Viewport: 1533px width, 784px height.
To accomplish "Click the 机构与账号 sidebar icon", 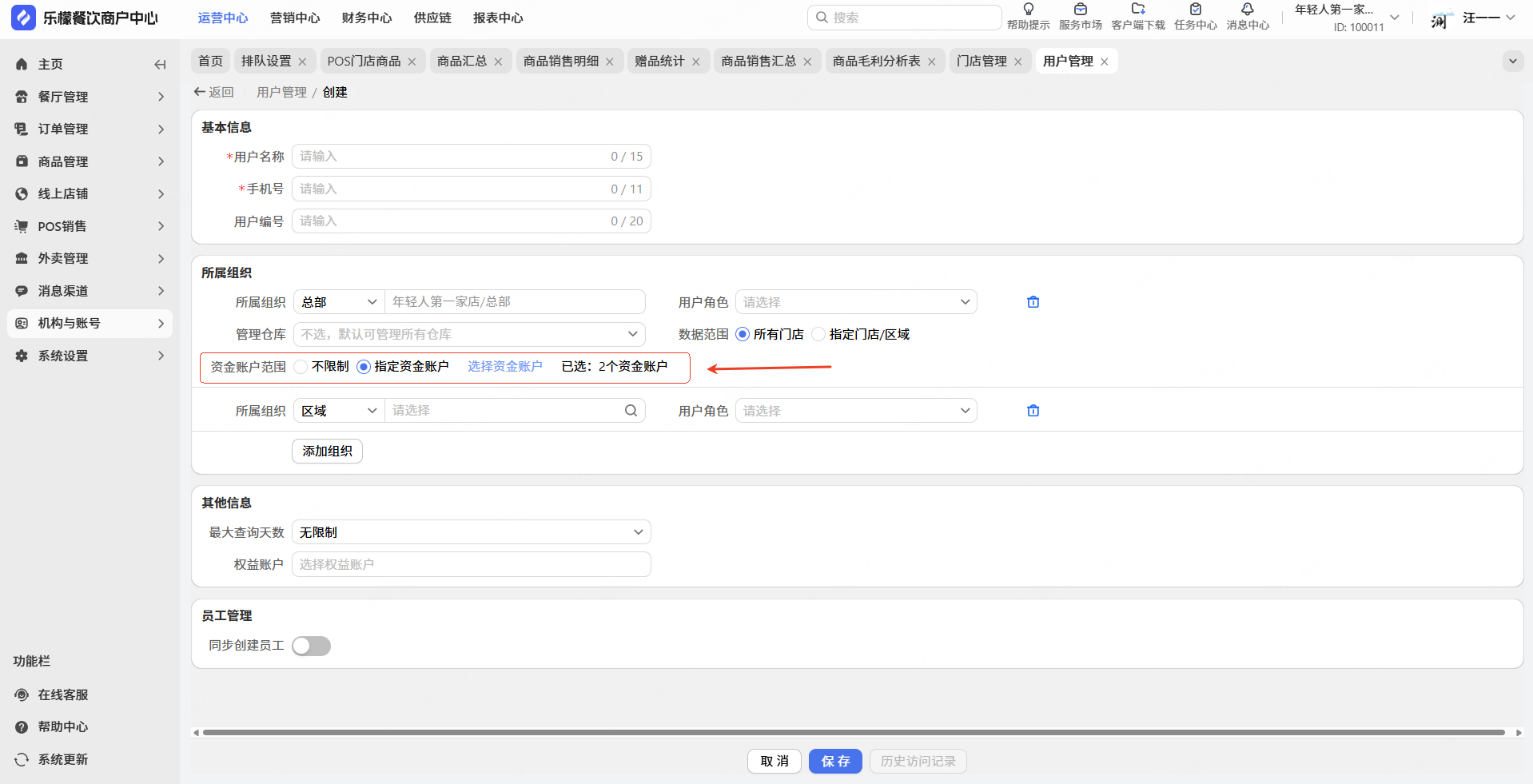I will click(x=22, y=324).
